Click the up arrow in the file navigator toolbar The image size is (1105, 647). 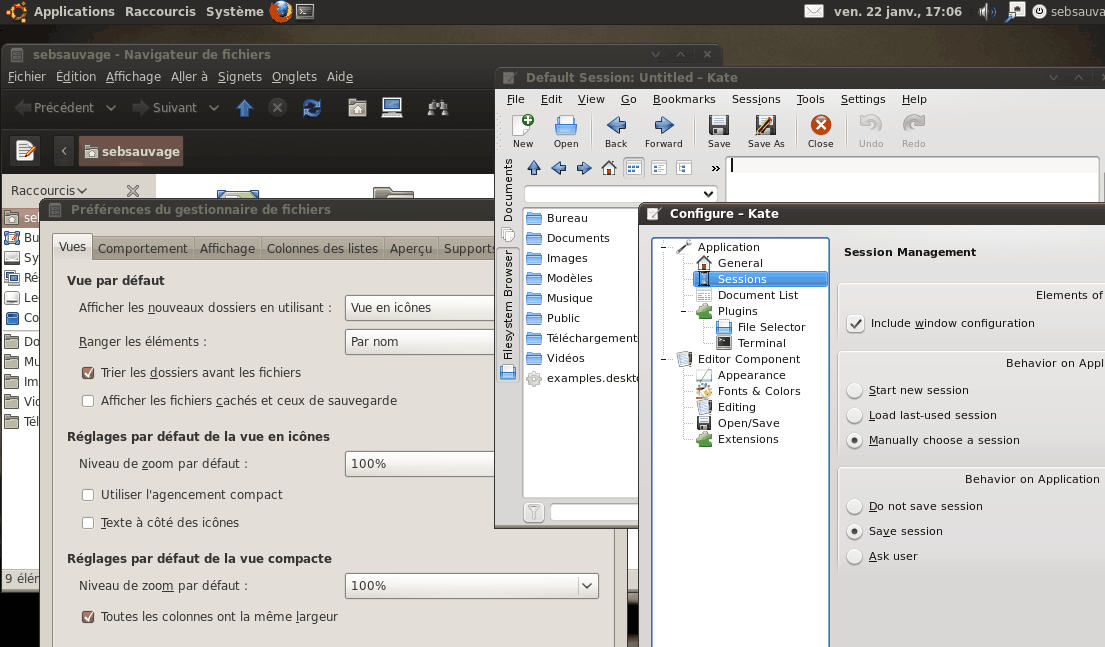(245, 108)
